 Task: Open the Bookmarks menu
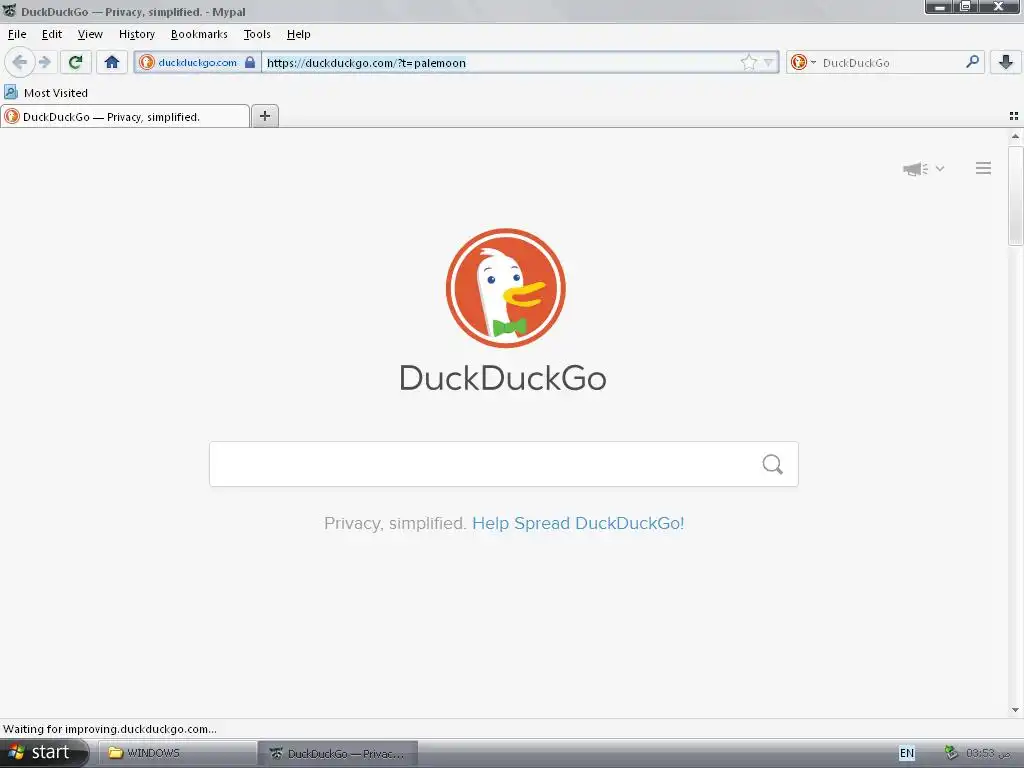click(x=199, y=34)
